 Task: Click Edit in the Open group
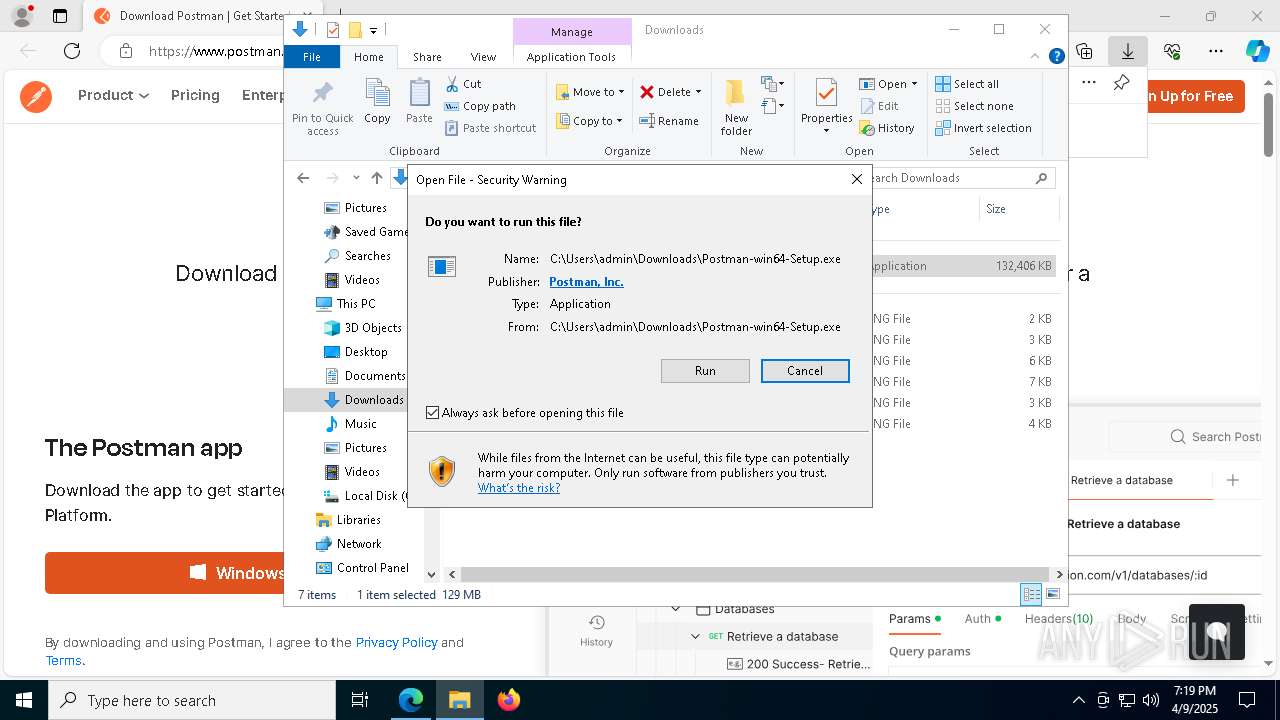878,106
